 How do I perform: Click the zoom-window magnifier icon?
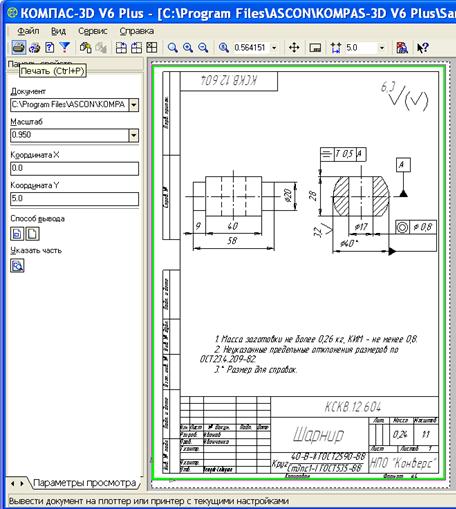pos(172,48)
